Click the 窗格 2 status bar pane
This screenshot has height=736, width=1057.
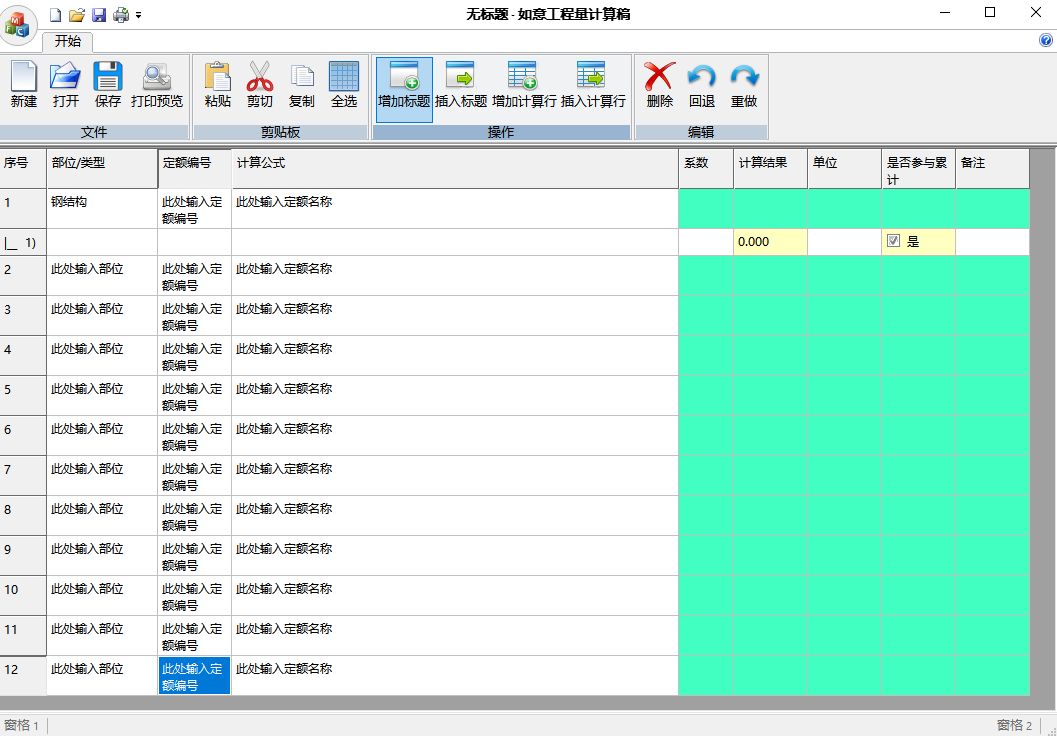coord(1015,725)
